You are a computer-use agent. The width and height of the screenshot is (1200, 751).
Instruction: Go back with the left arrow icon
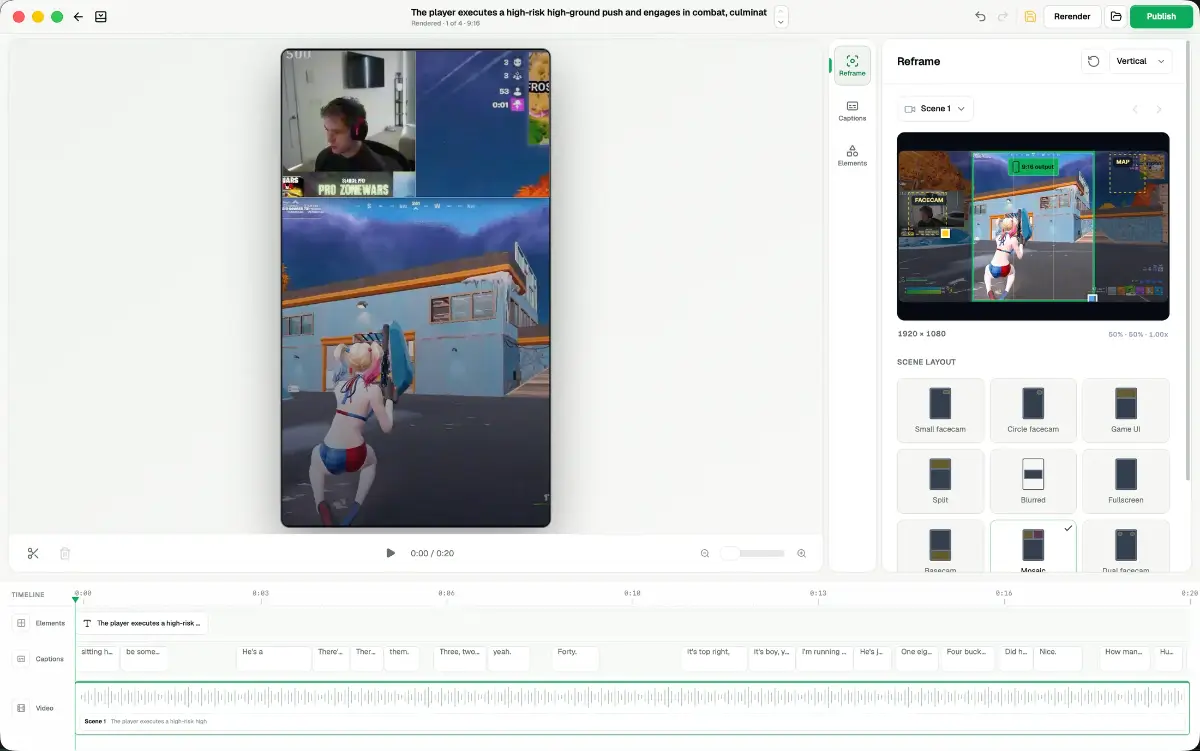coord(78,17)
